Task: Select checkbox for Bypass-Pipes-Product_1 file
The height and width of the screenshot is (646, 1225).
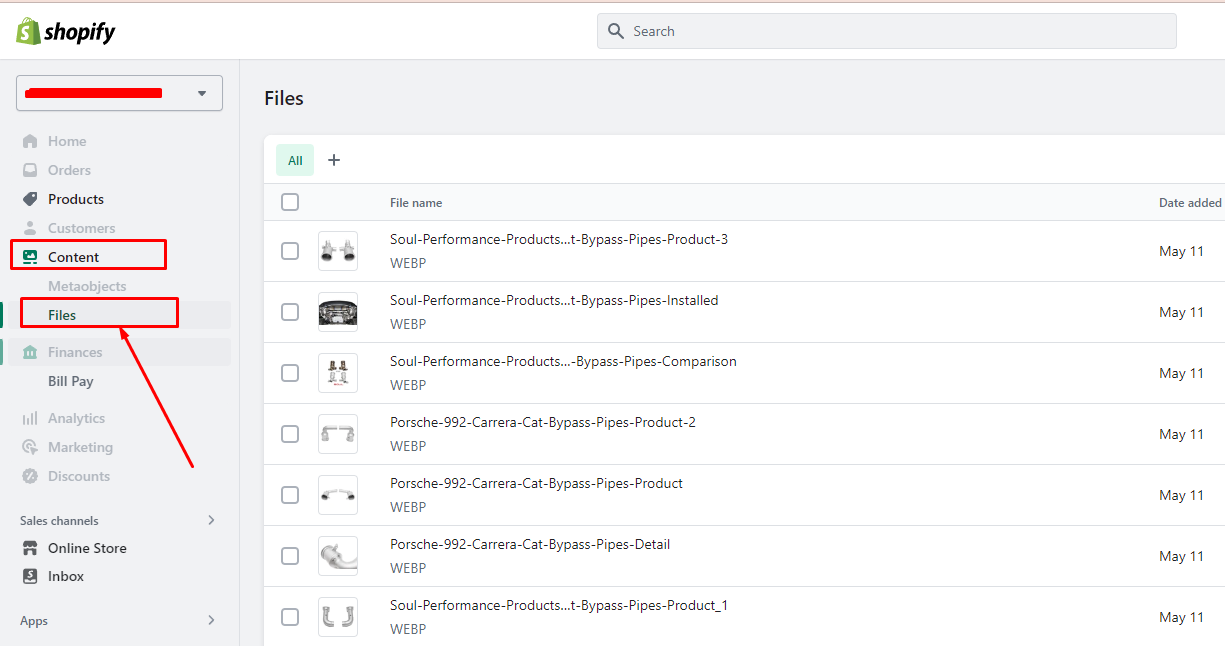Action: pyautogui.click(x=290, y=617)
